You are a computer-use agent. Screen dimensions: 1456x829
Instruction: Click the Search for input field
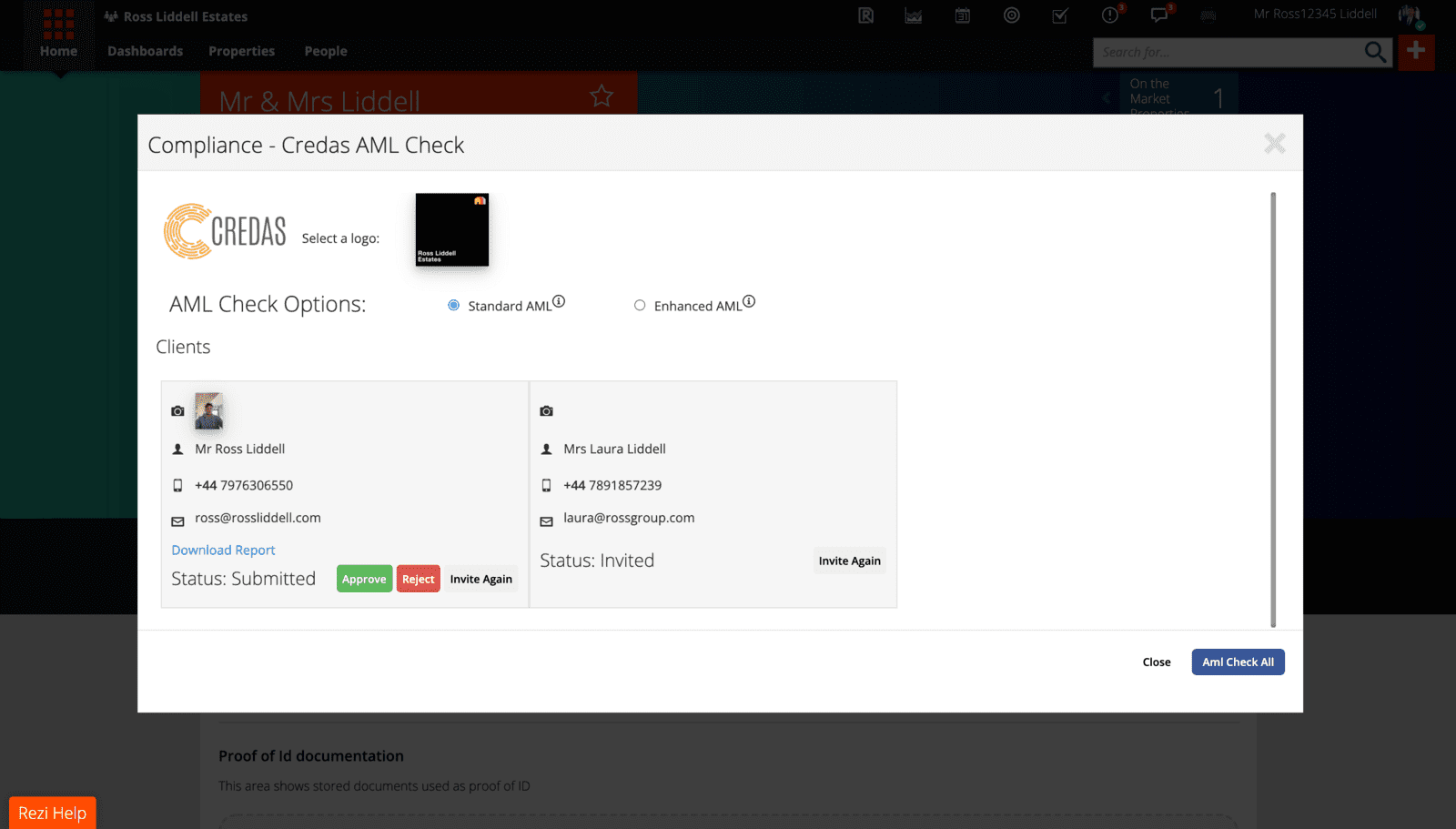(1228, 52)
